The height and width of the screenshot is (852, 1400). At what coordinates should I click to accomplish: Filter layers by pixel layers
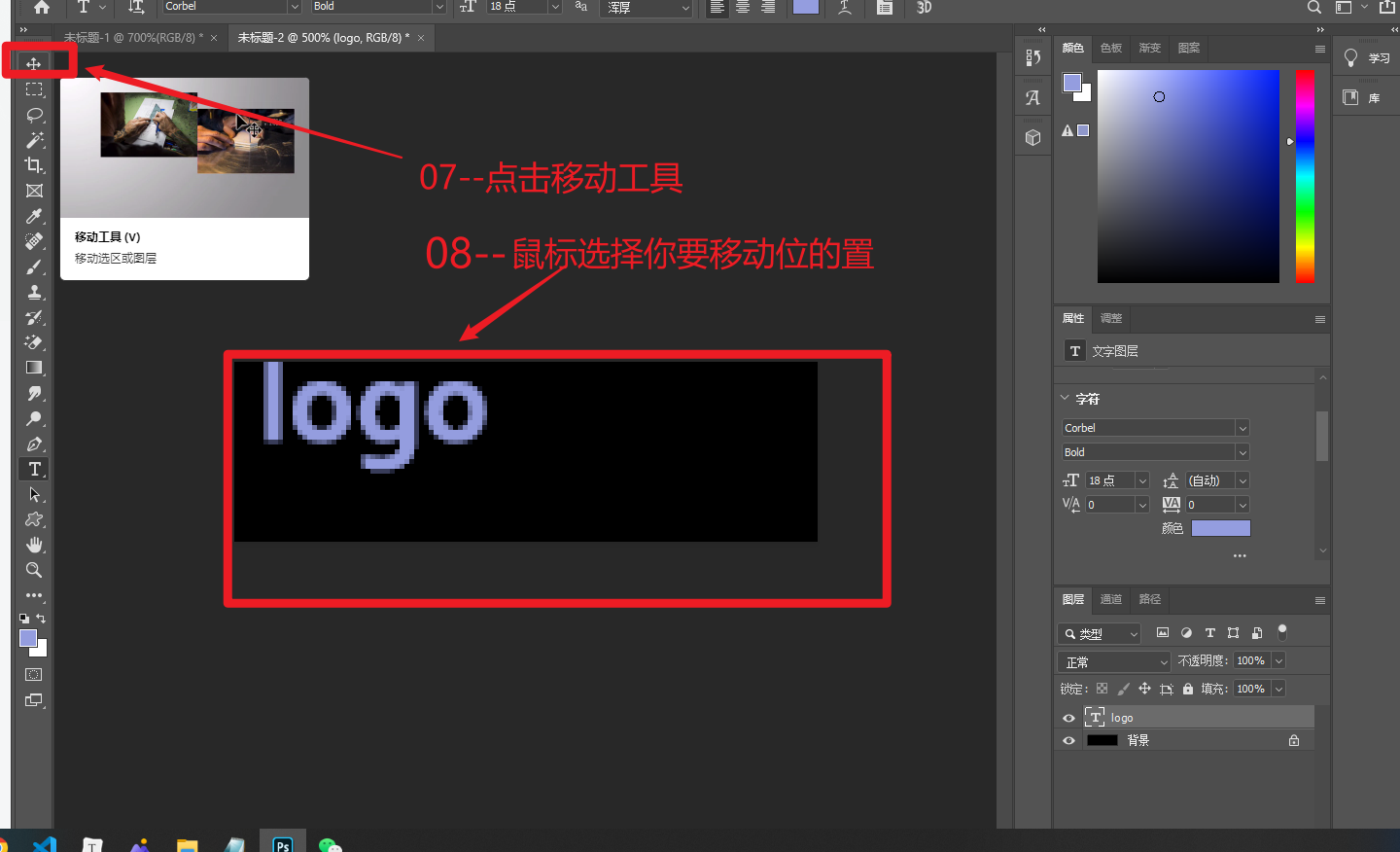click(x=1163, y=633)
